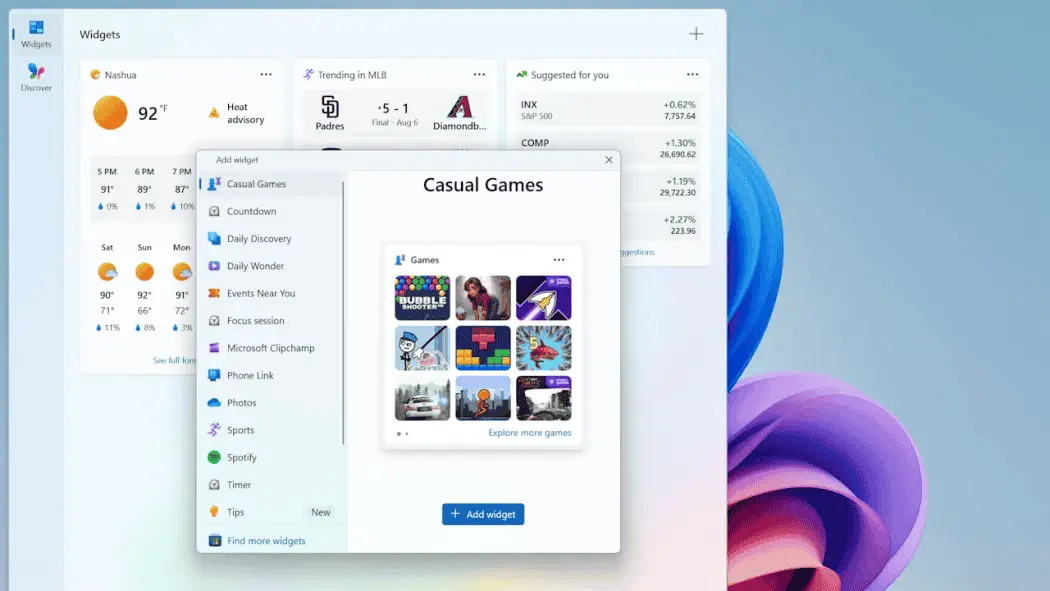This screenshot has width=1050, height=591.
Task: Click the Saturday forecast weather icon
Action: tap(107, 272)
